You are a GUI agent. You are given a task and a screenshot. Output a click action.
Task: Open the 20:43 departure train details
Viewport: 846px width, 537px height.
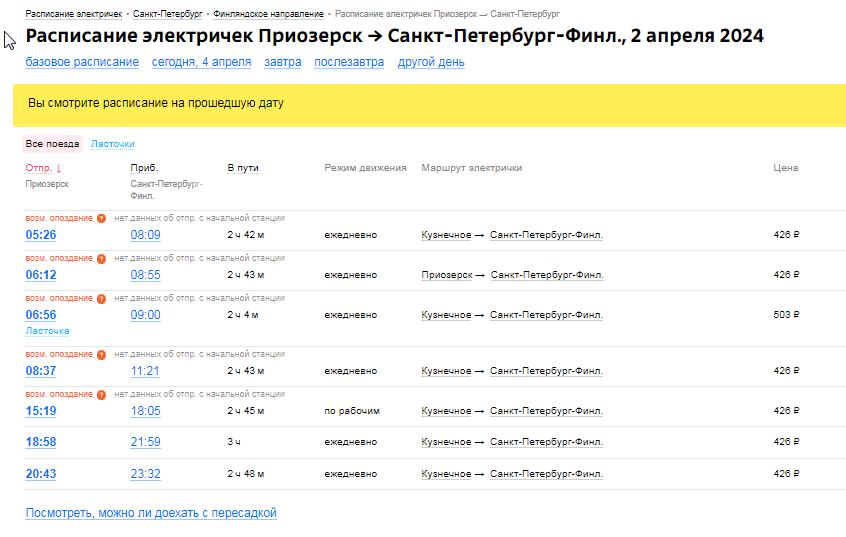point(41,474)
